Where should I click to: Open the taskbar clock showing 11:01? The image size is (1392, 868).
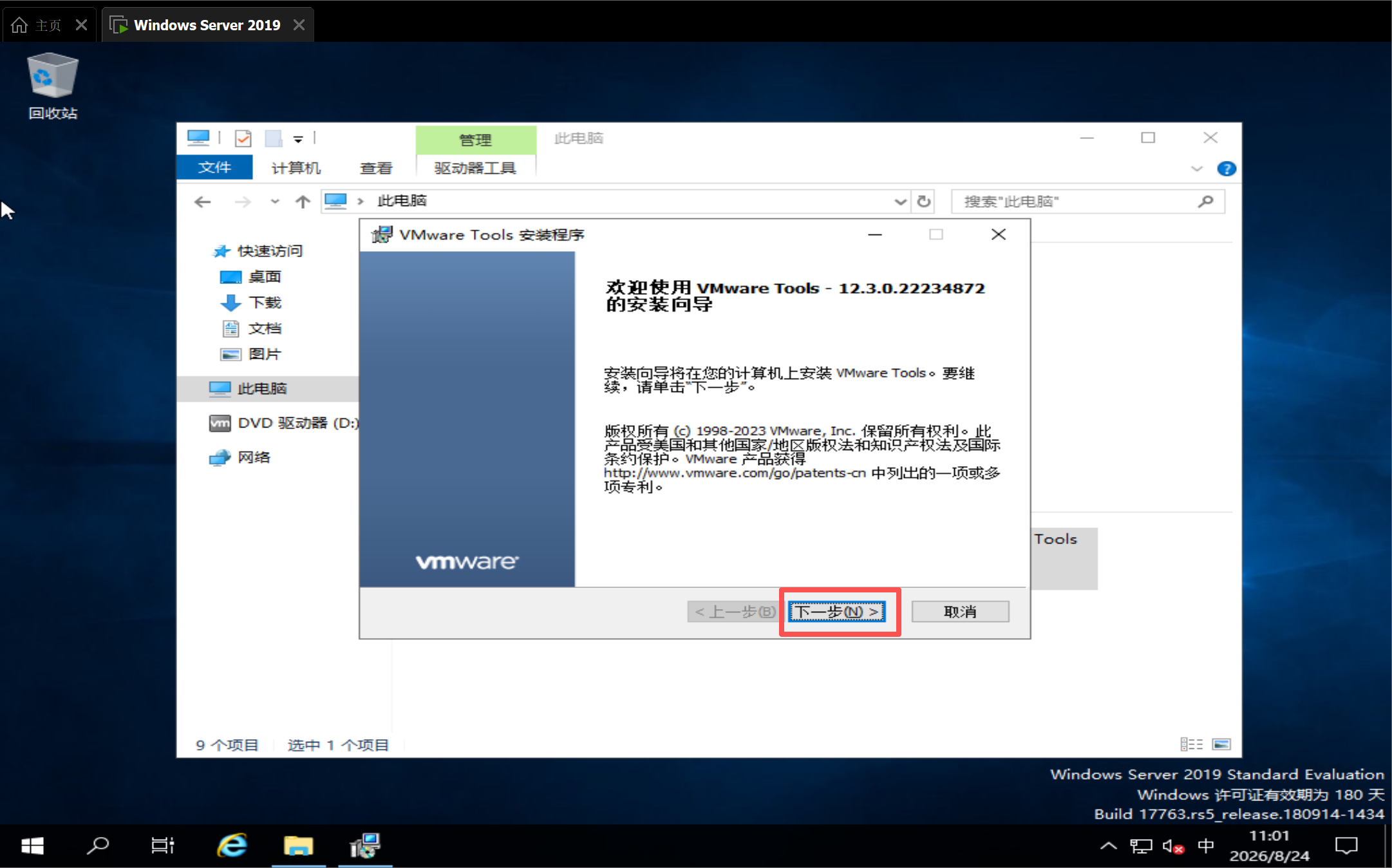pos(1269,846)
